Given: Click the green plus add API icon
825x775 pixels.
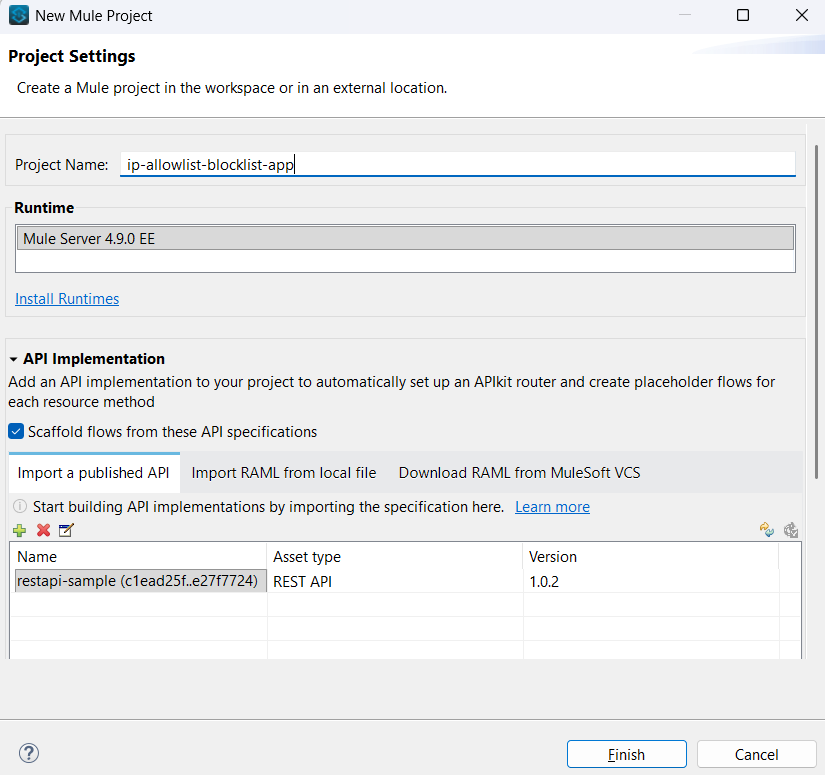Looking at the screenshot, I should pos(20,531).
